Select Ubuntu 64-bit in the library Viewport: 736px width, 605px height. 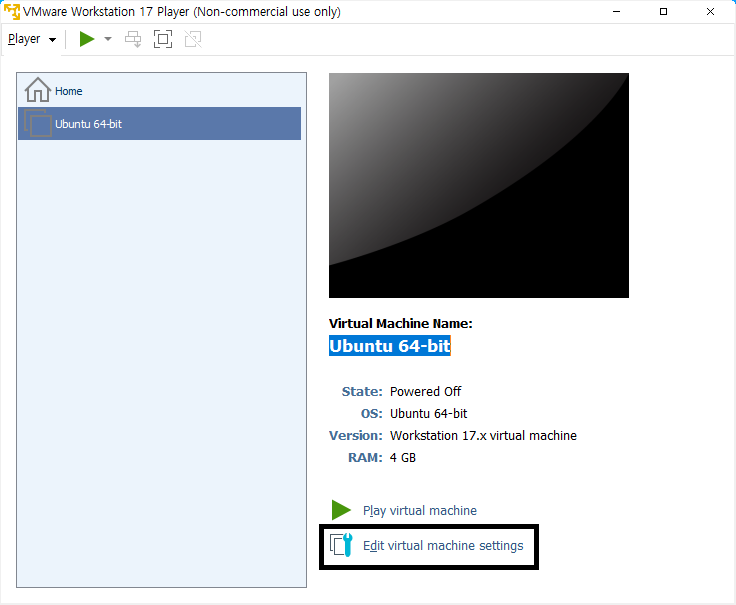click(x=160, y=123)
